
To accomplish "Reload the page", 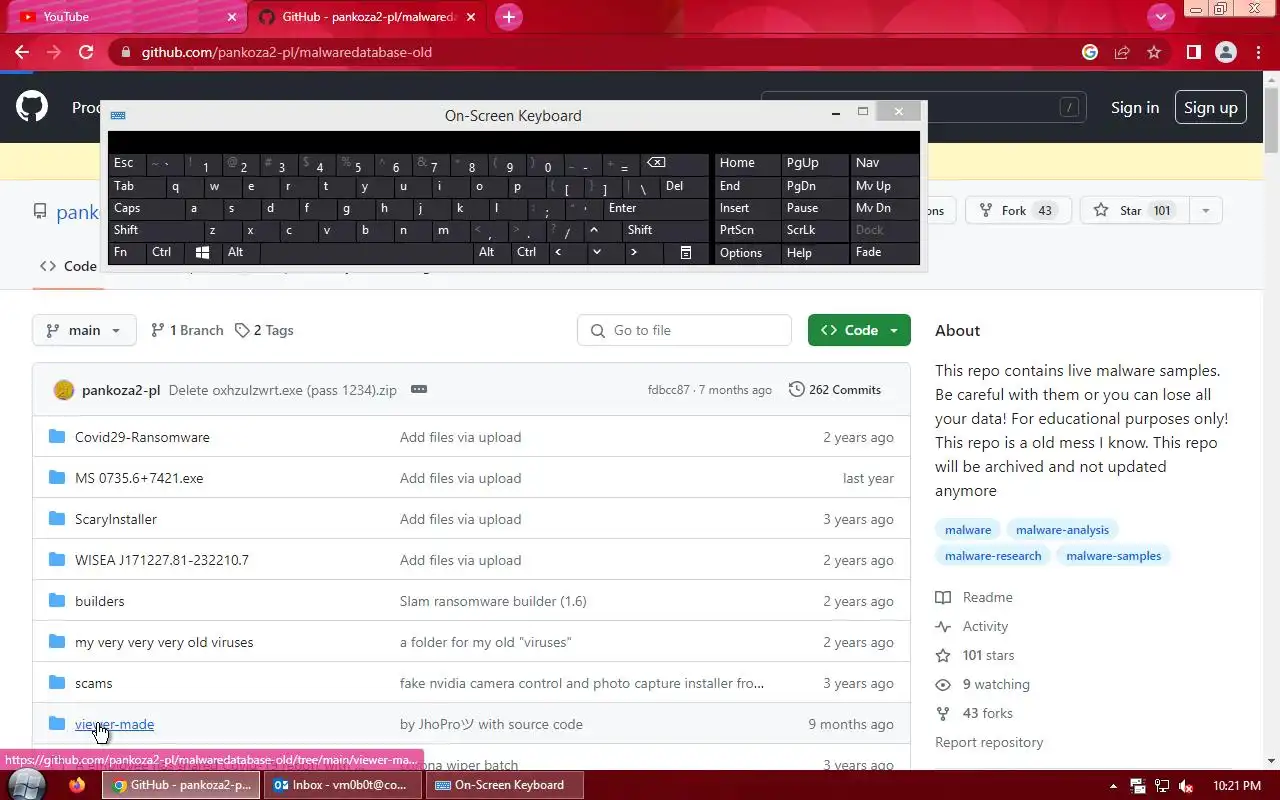I will (86, 52).
